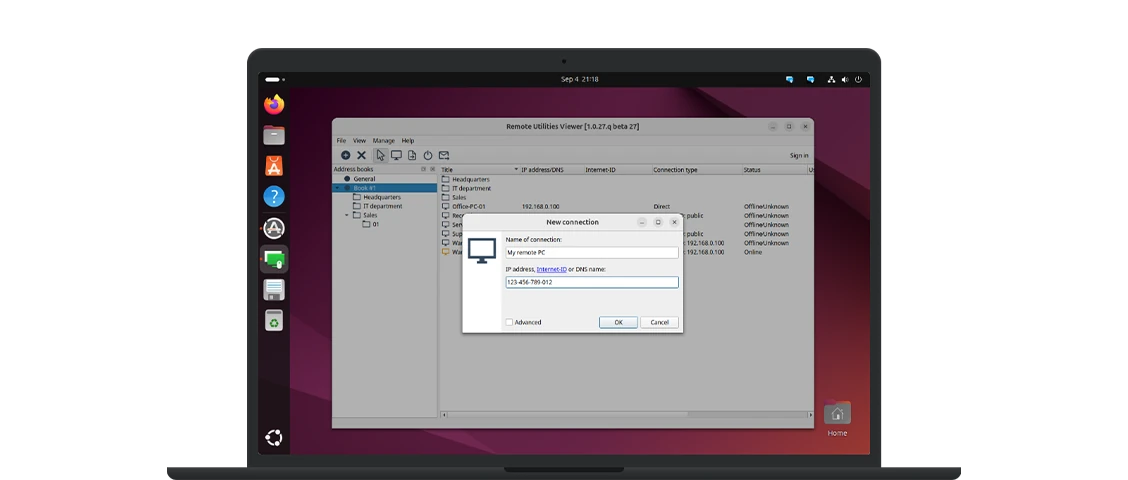
Task: Select the Office-PC-01 row title
Action: 468,207
